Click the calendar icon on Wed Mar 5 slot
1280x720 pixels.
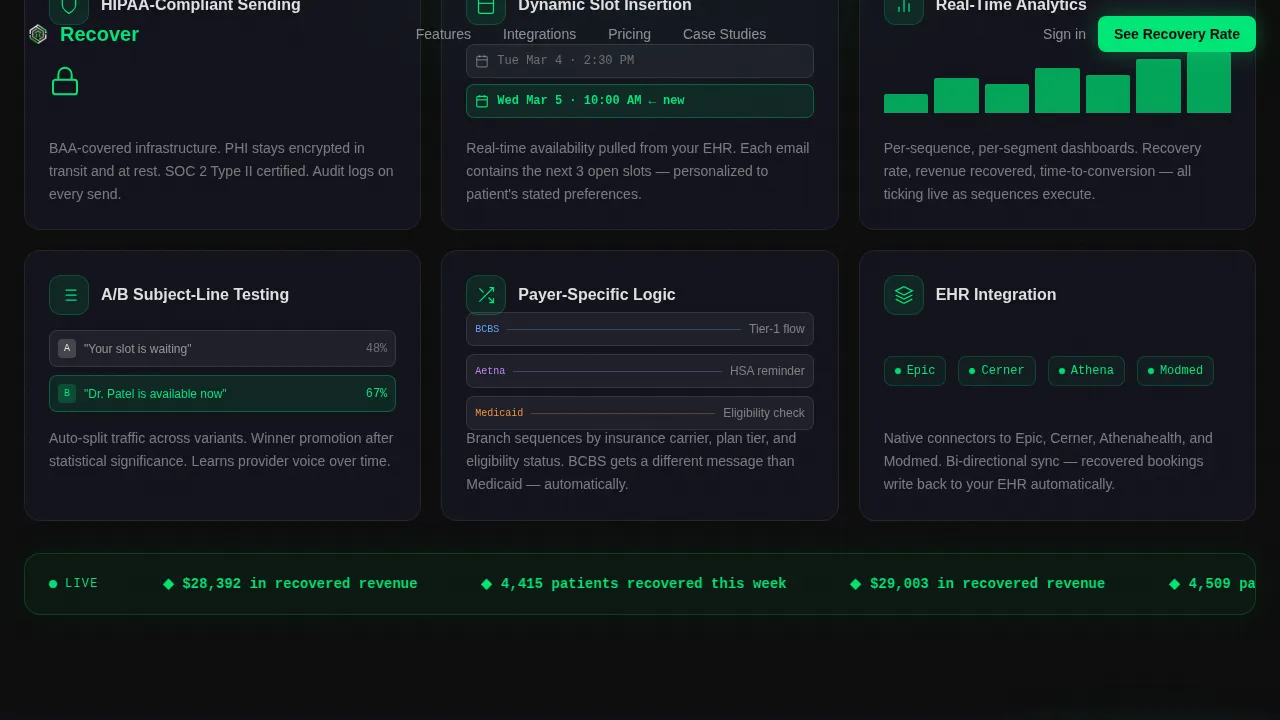482,101
